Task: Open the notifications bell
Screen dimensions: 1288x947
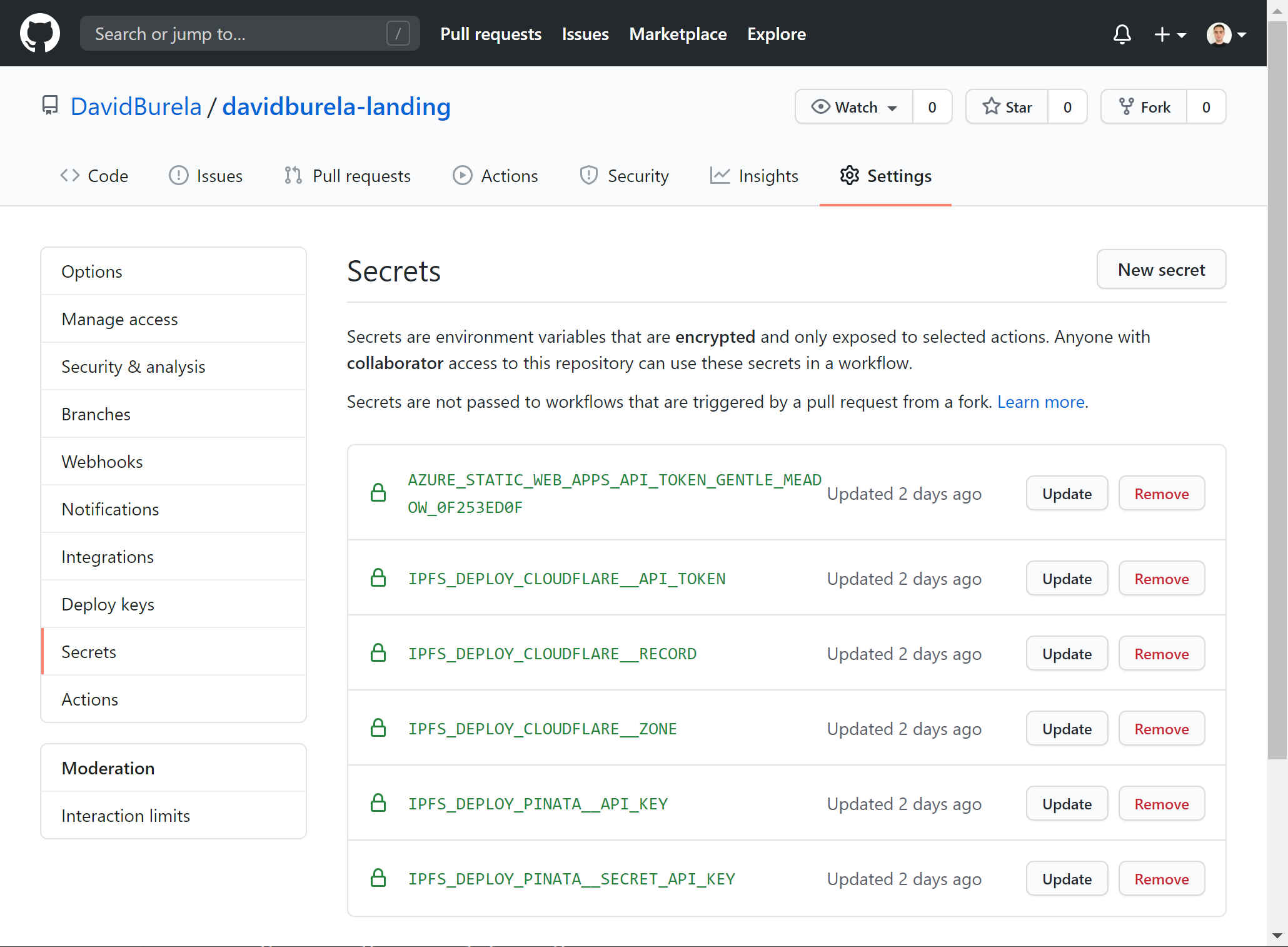Action: [1122, 34]
